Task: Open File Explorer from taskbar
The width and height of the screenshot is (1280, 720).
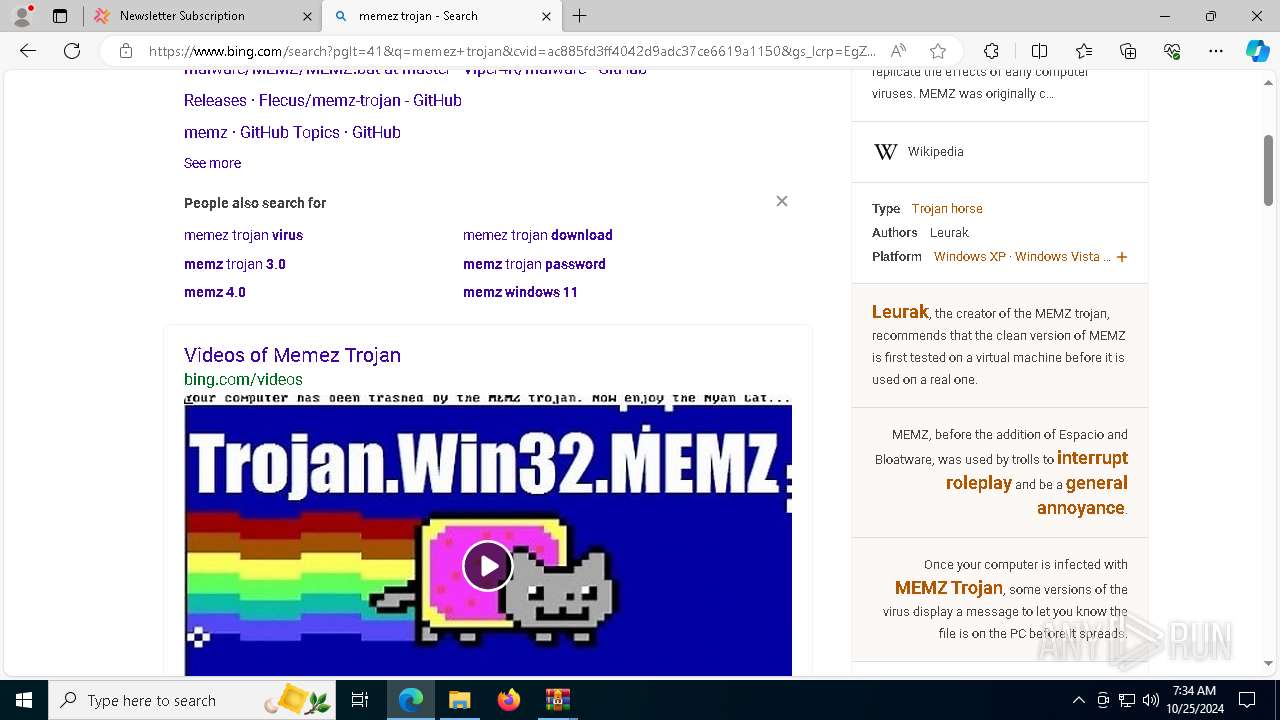Action: click(x=459, y=700)
